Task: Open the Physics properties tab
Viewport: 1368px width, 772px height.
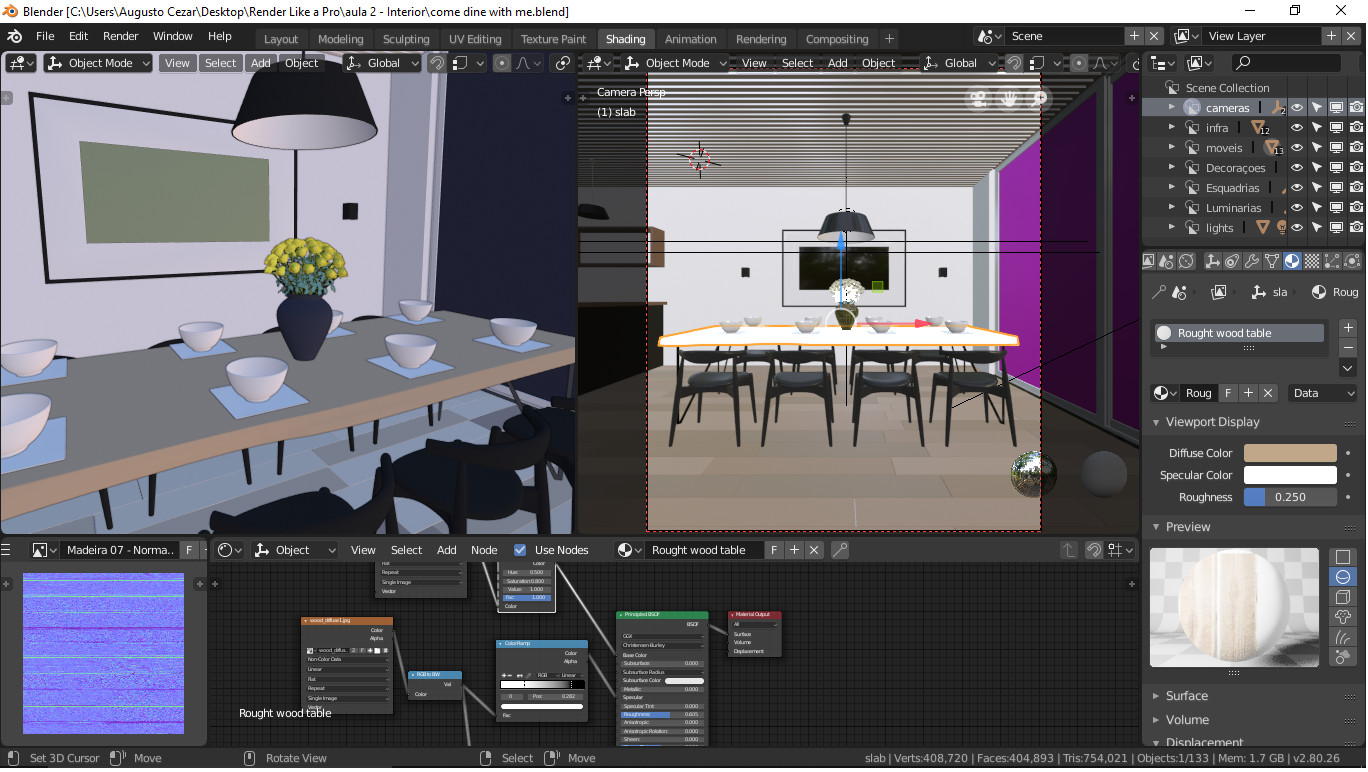Action: click(1352, 262)
